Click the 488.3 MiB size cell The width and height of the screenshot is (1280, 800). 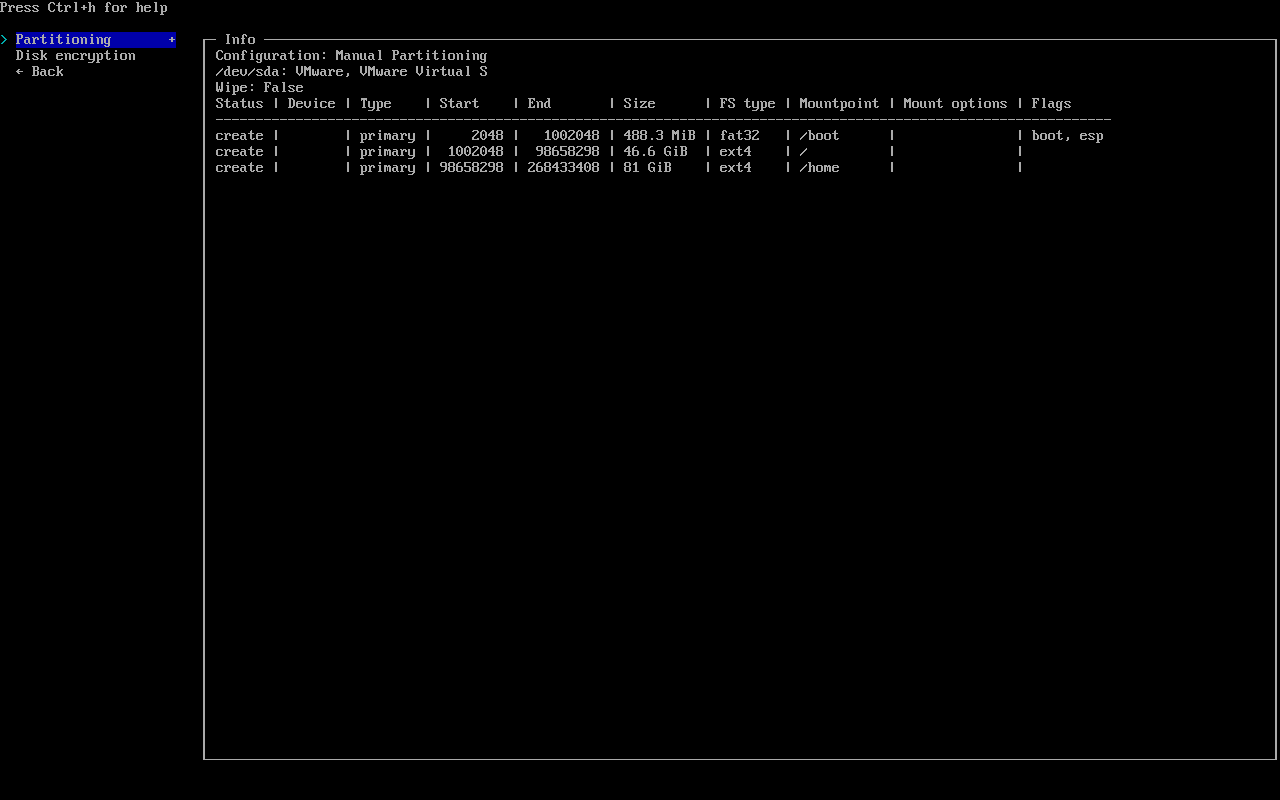click(x=659, y=136)
